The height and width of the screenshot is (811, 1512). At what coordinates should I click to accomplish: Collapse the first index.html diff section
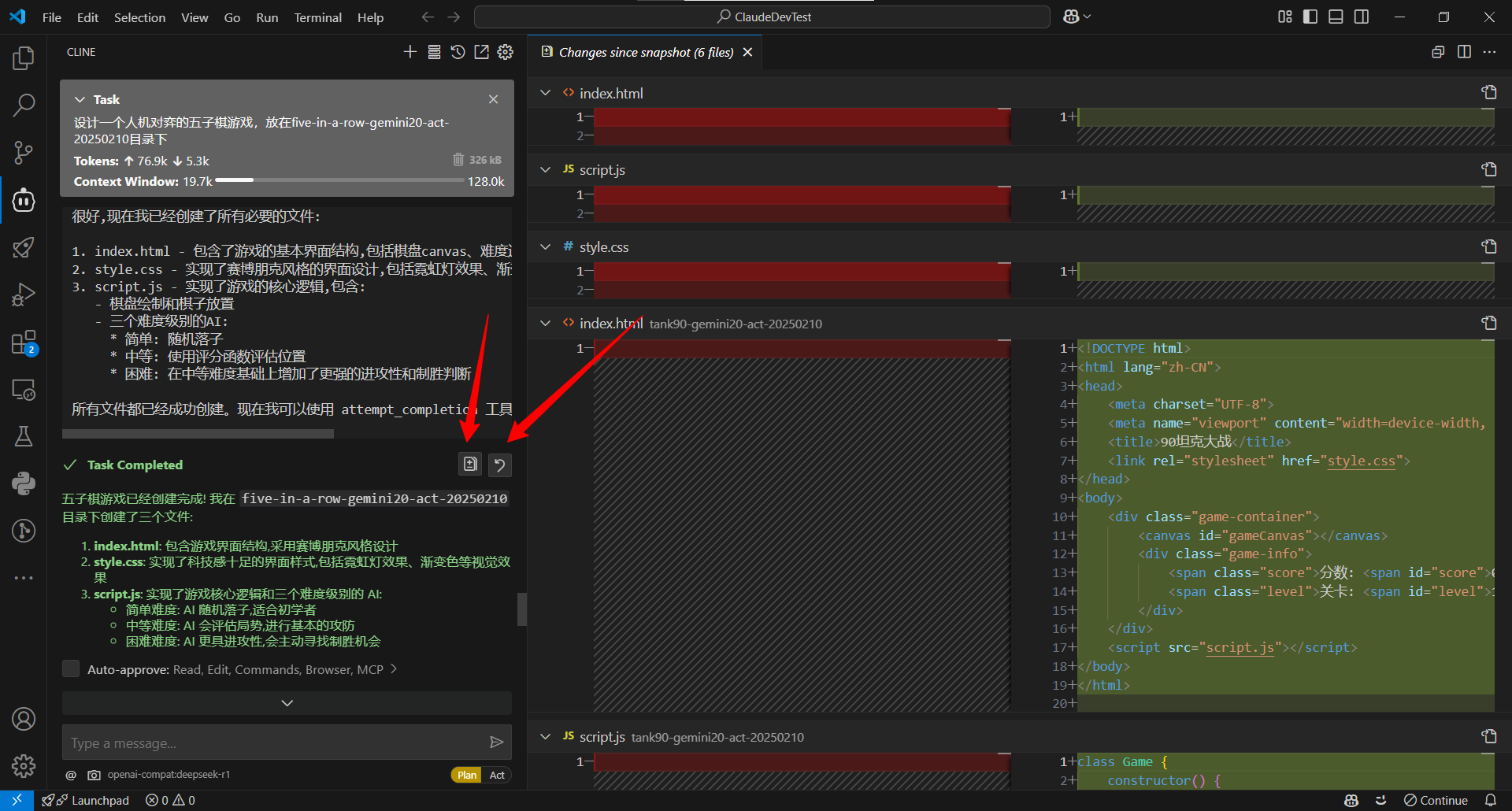pos(545,93)
